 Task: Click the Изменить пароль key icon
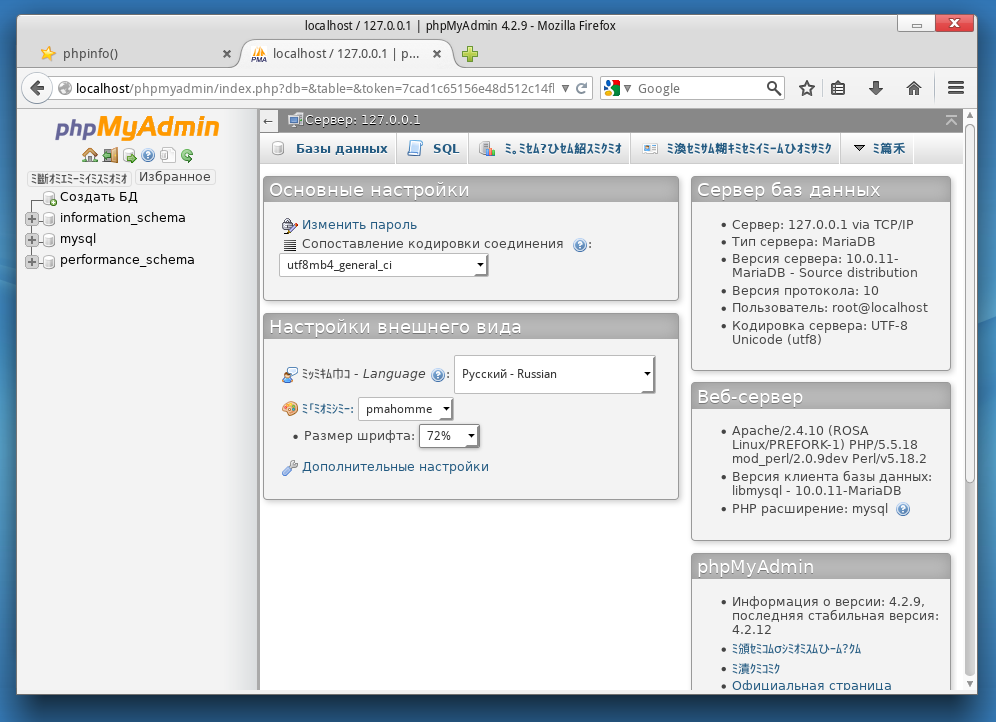pos(290,225)
